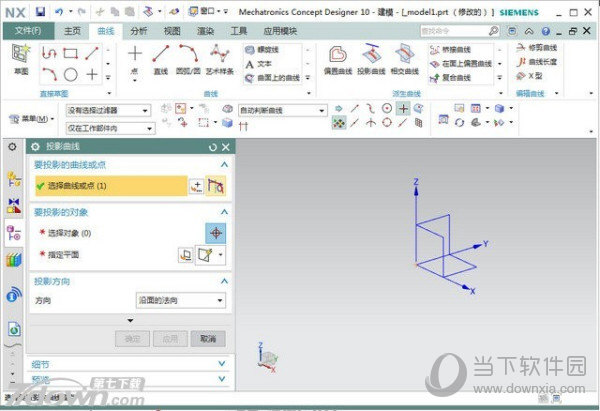Screen dimensions: 600x411
Task: Click the 圆弧/圆 (Arc/Circle) tool
Action: click(188, 58)
